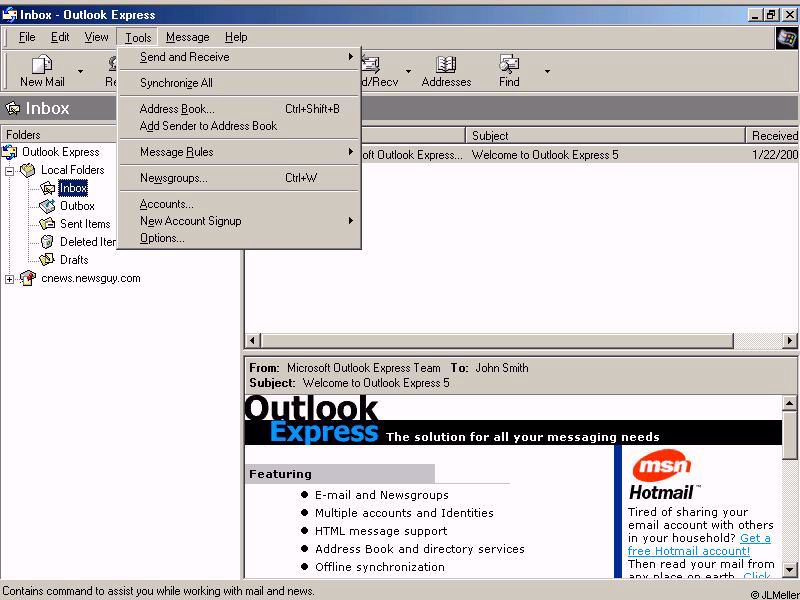Open the Deleted Items folder
The image size is (800, 600).
(x=87, y=242)
